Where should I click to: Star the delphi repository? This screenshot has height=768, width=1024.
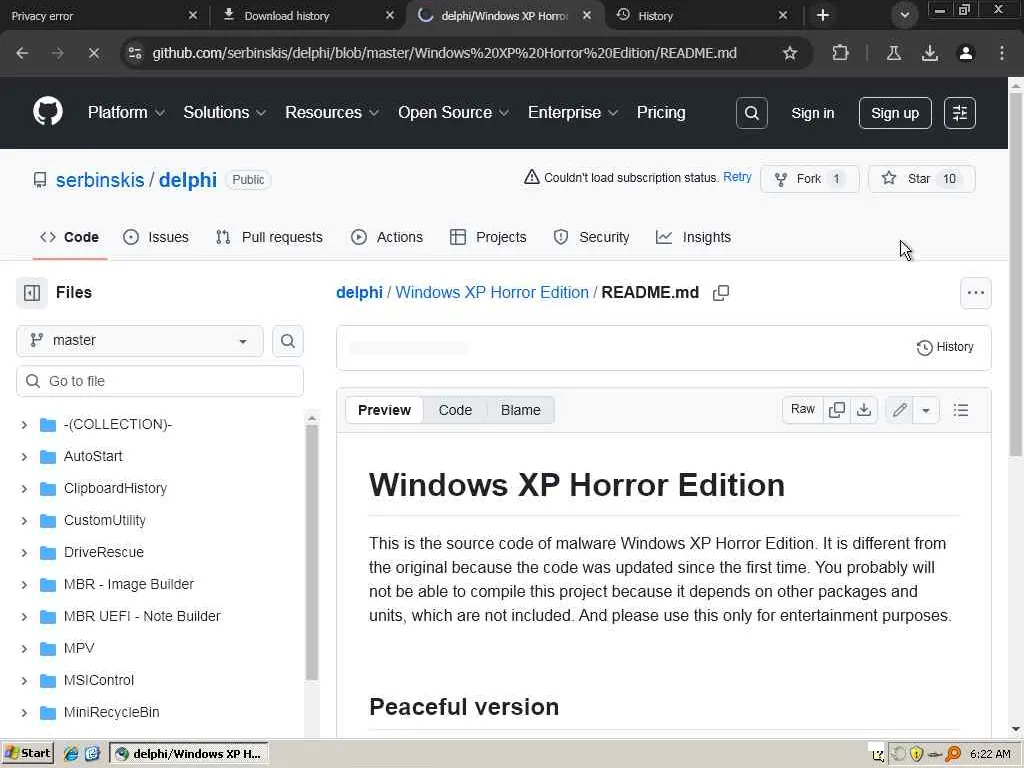click(921, 179)
